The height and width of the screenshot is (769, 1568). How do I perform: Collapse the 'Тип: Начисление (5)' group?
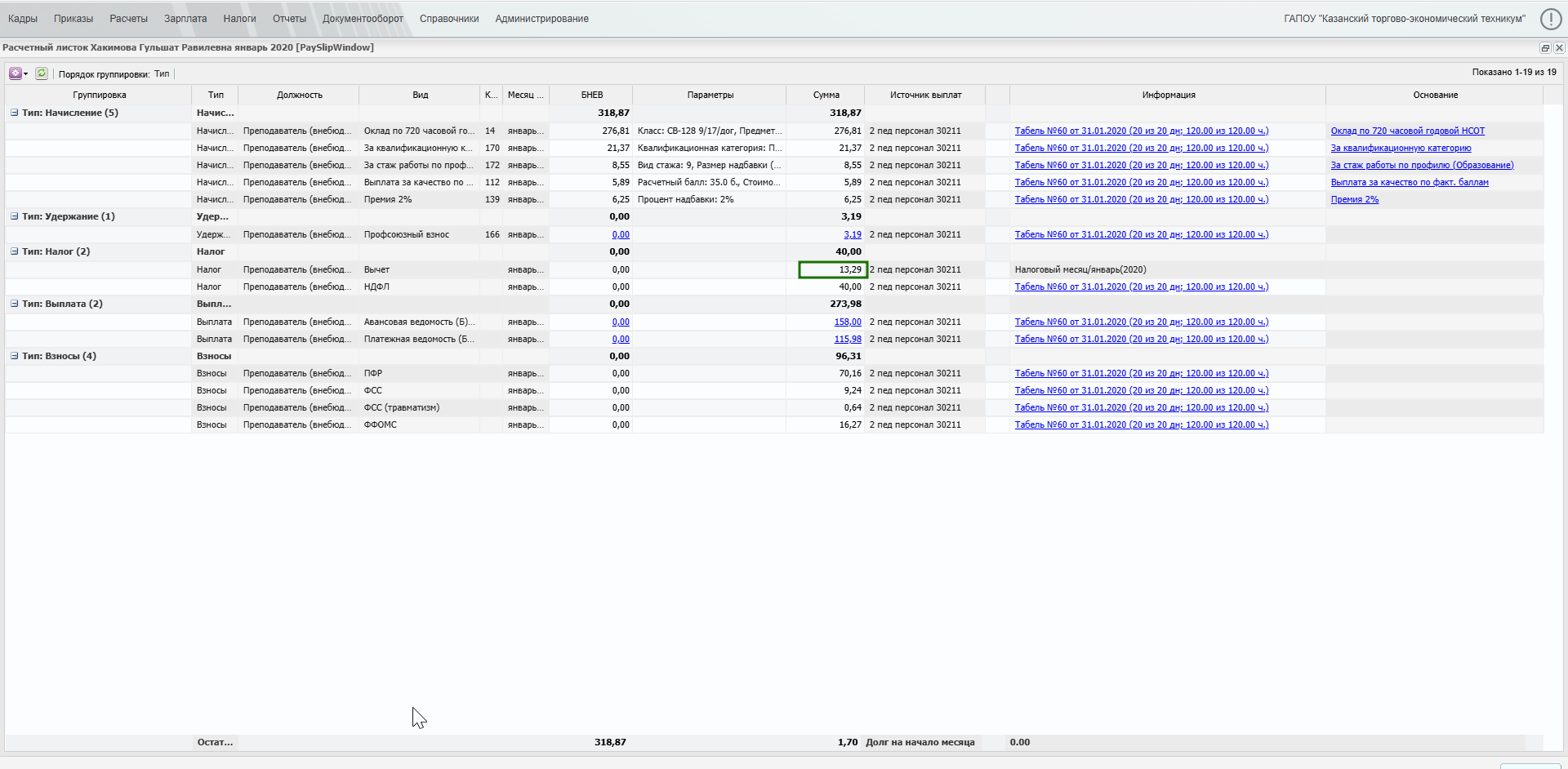click(x=14, y=113)
